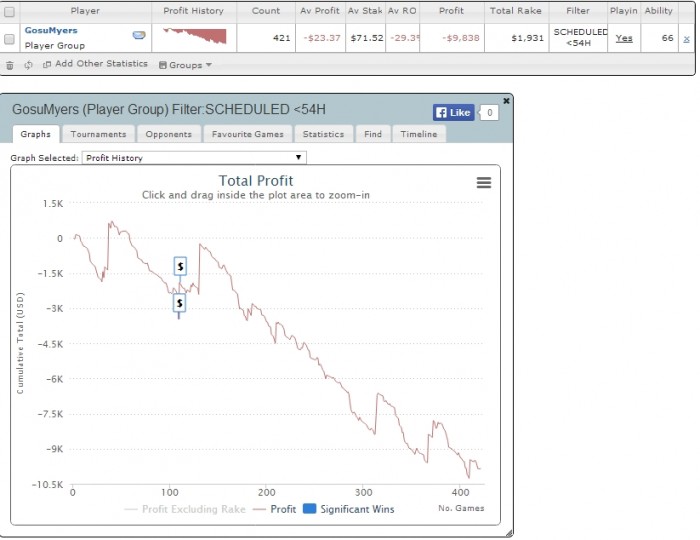
Task: Click Add Other Statistics
Action: 101,64
